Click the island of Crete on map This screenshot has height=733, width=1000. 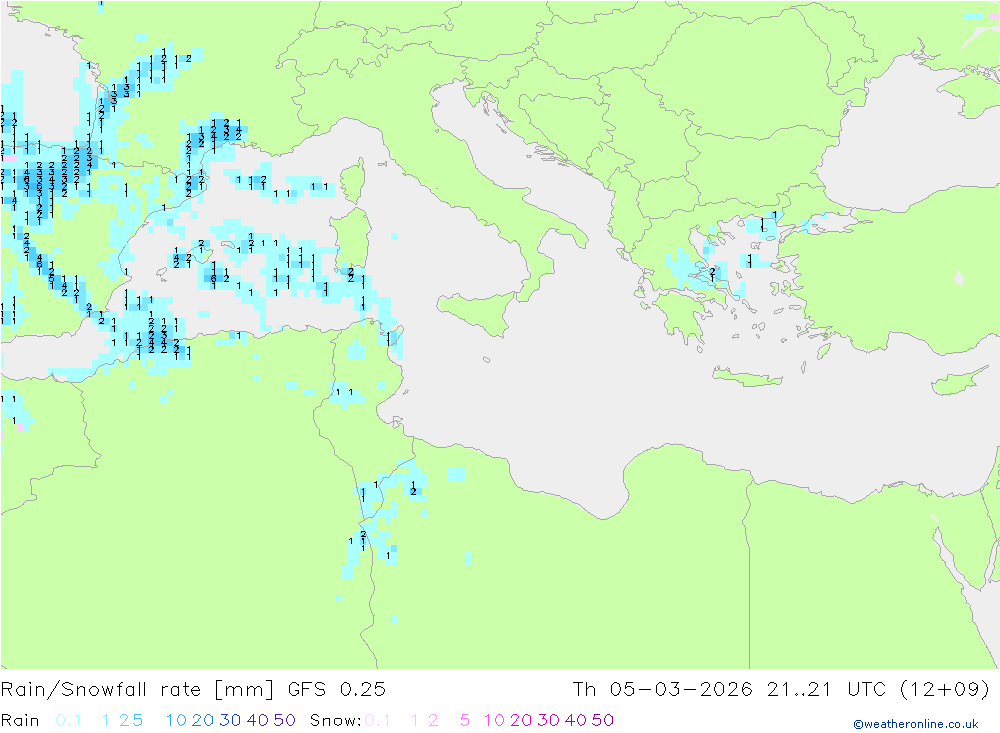pyautogui.click(x=746, y=377)
